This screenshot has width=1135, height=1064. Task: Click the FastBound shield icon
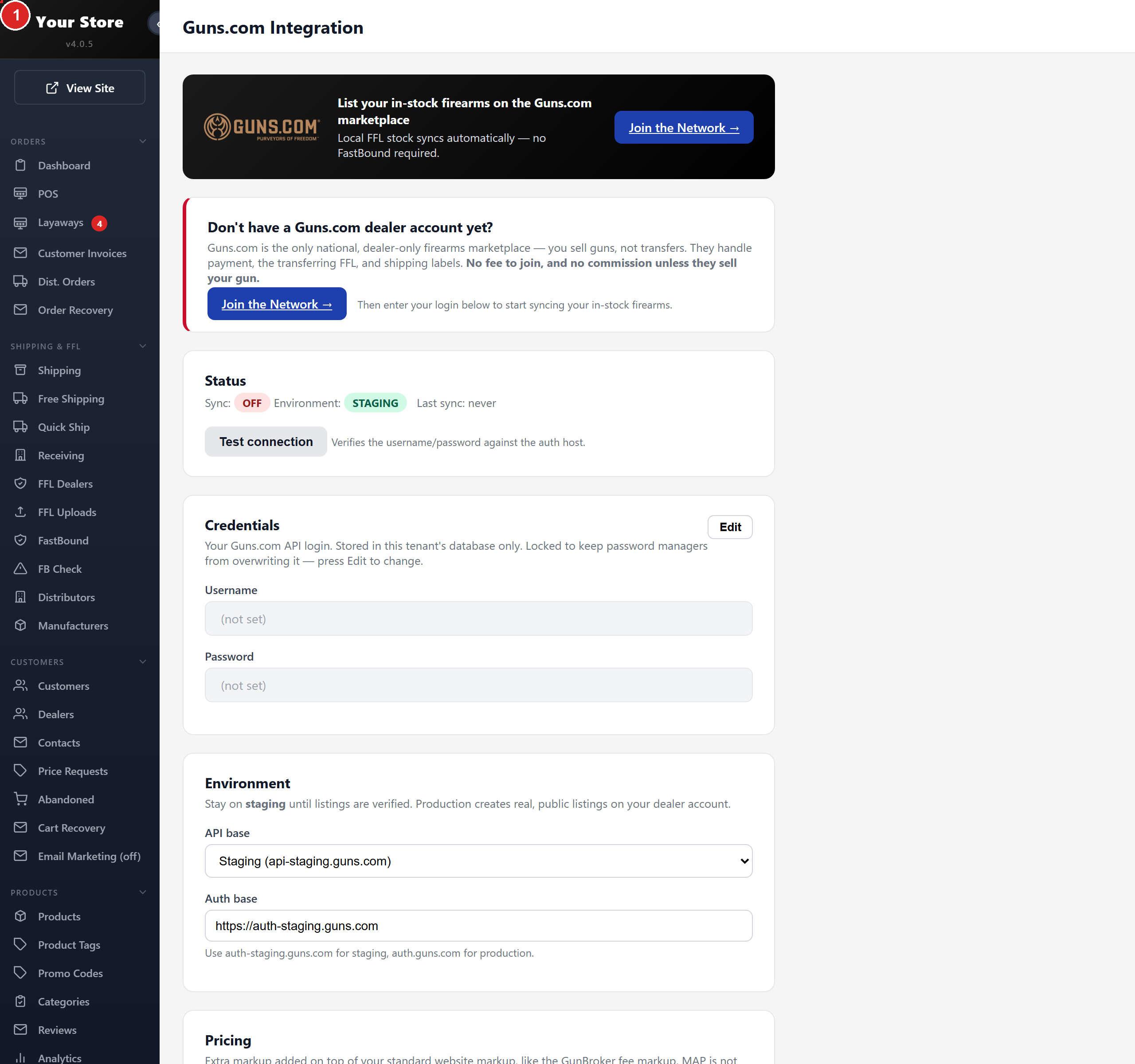(x=20, y=540)
